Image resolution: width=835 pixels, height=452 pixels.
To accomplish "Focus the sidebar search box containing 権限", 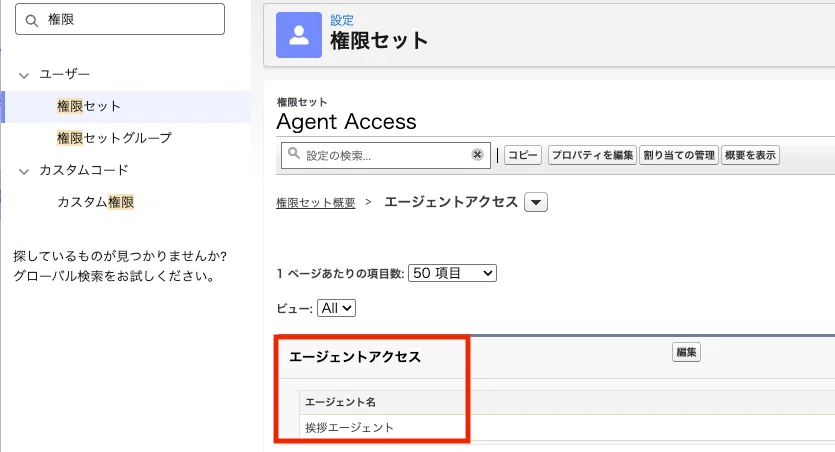I will coord(120,19).
